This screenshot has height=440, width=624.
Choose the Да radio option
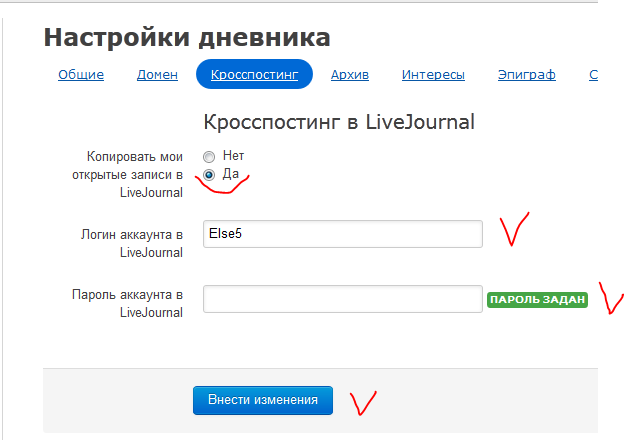pos(209,175)
